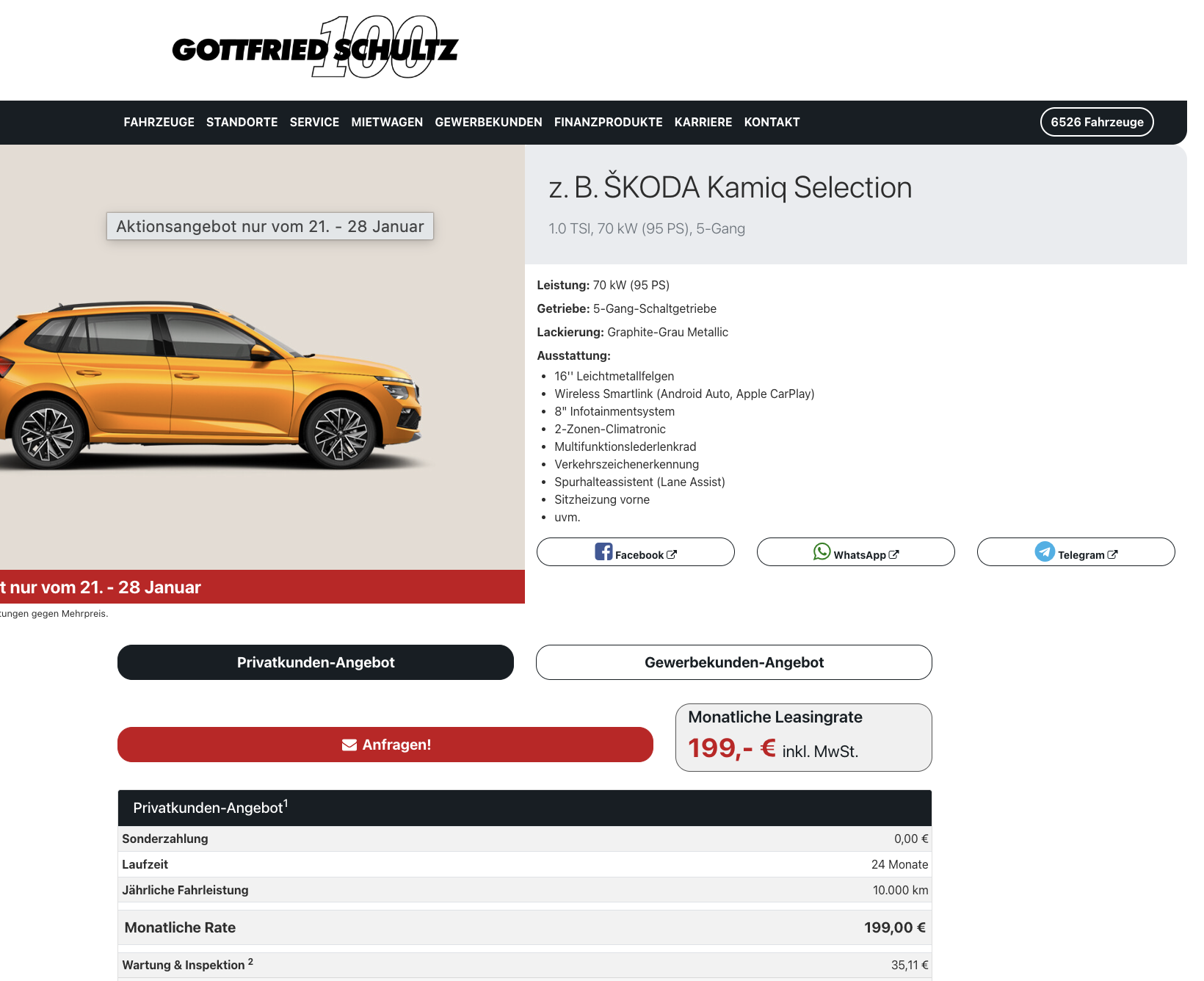The height and width of the screenshot is (981, 1204).
Task: Click the Telegram icon in share button
Action: (x=1045, y=551)
